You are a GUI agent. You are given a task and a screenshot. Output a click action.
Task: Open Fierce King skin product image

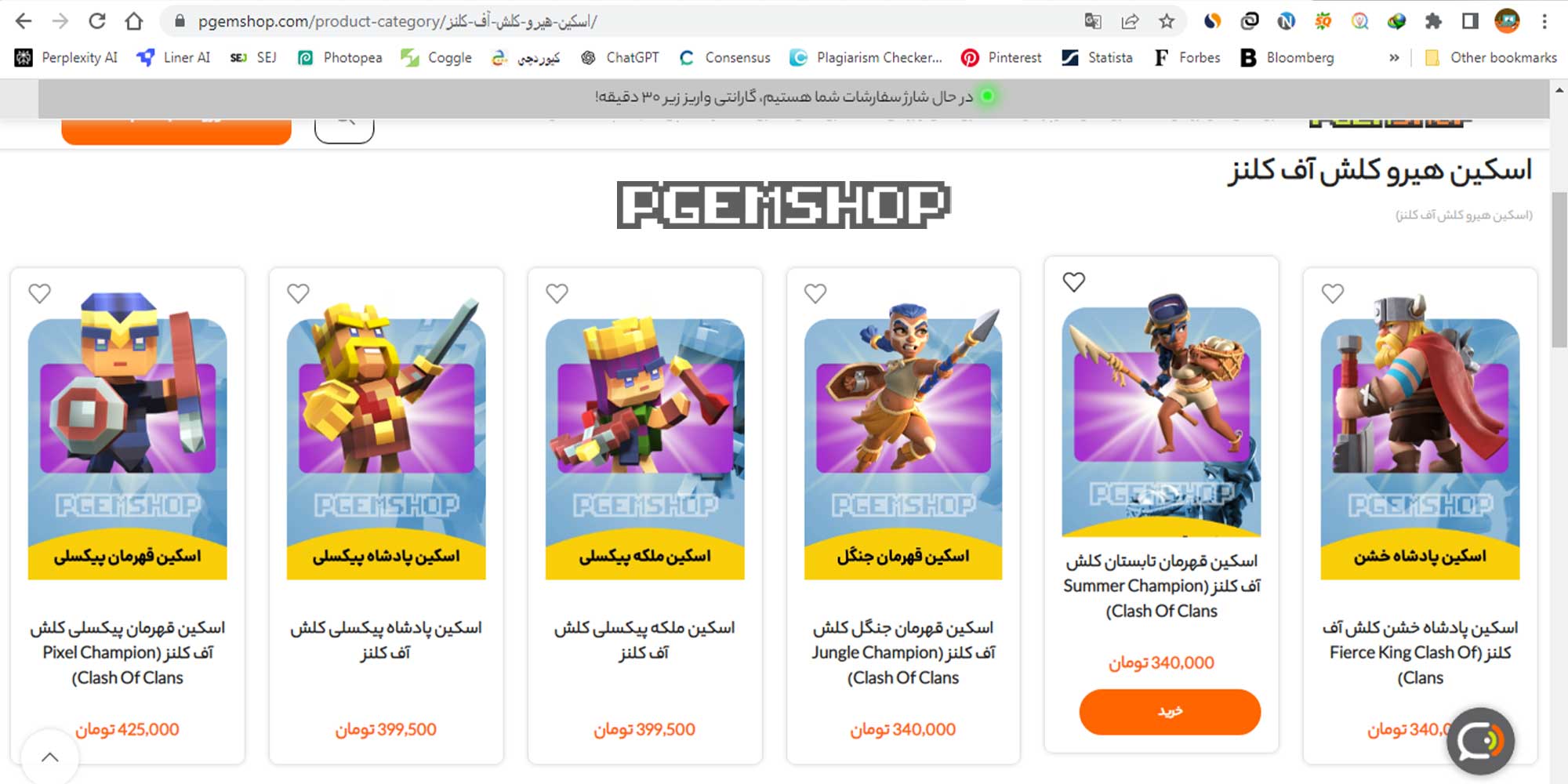point(1420,437)
